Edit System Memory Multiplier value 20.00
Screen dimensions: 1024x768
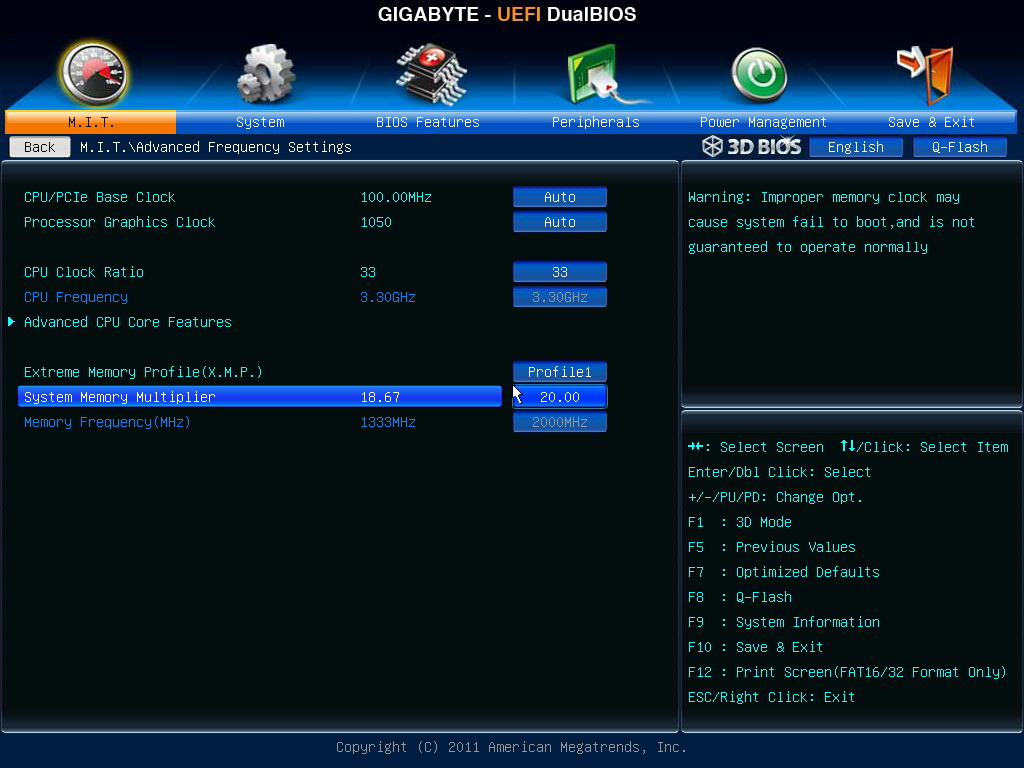(560, 396)
